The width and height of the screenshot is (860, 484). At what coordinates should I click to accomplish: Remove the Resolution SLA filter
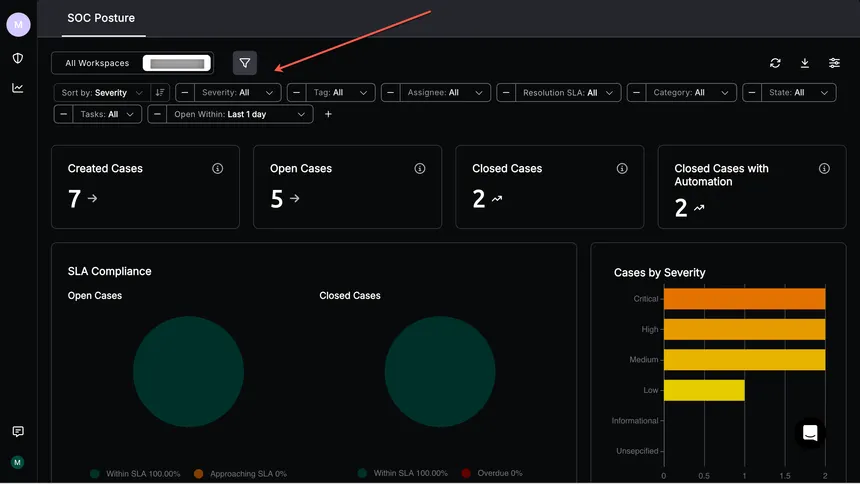[506, 93]
